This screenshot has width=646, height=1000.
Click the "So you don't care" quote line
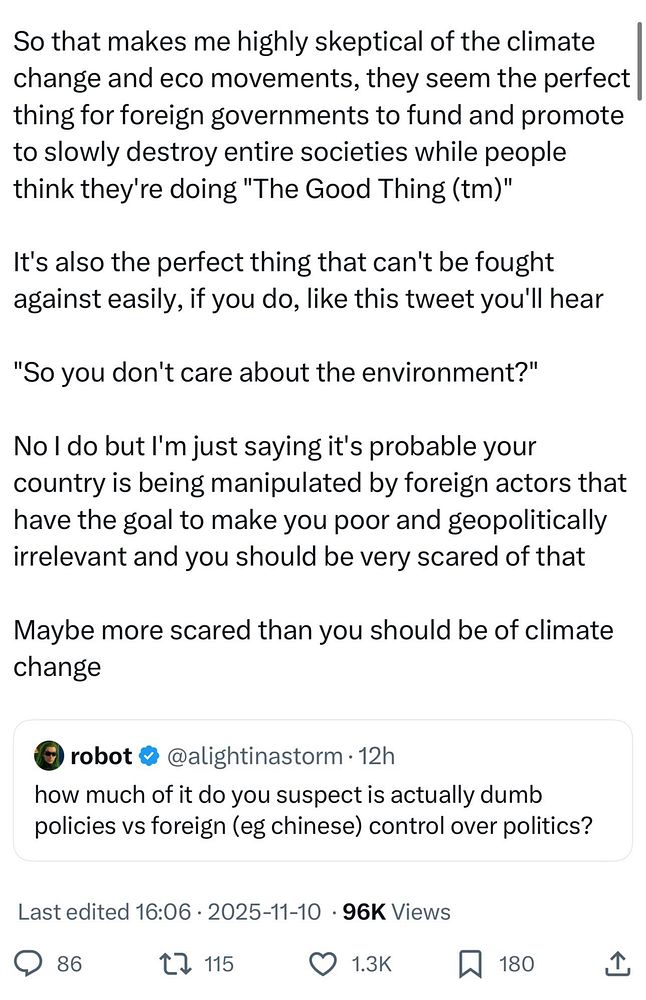click(276, 372)
